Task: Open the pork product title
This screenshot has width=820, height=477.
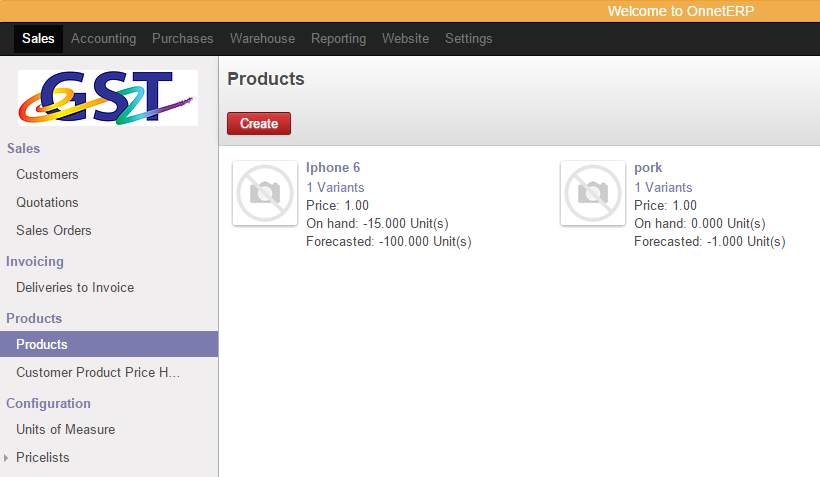Action: [648, 167]
